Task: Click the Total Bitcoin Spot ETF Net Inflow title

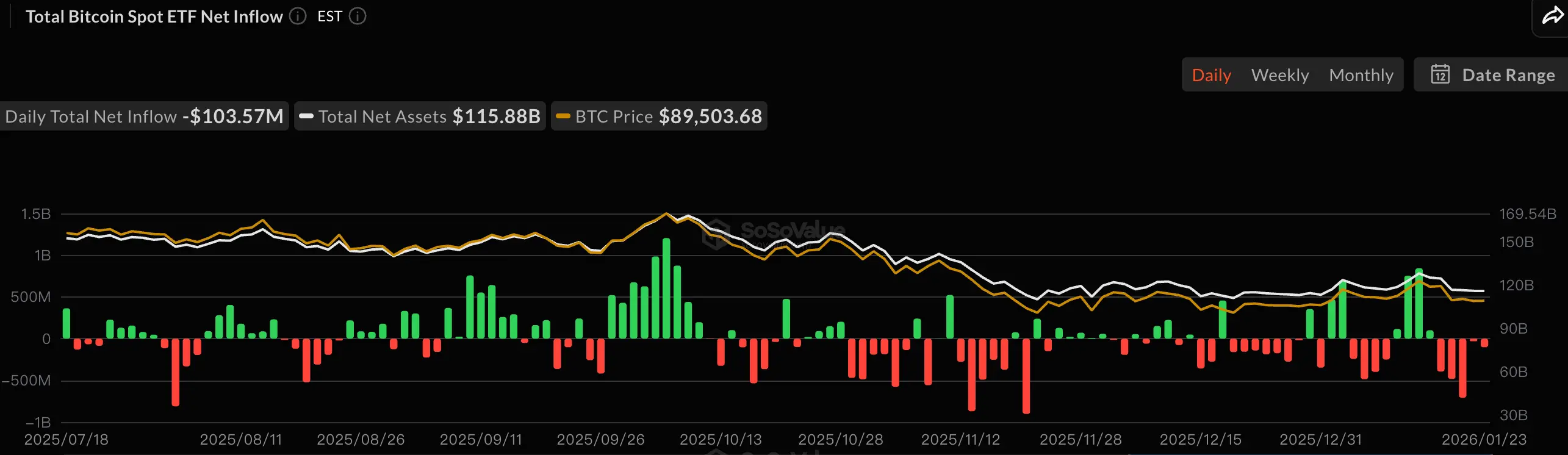Action: (154, 16)
